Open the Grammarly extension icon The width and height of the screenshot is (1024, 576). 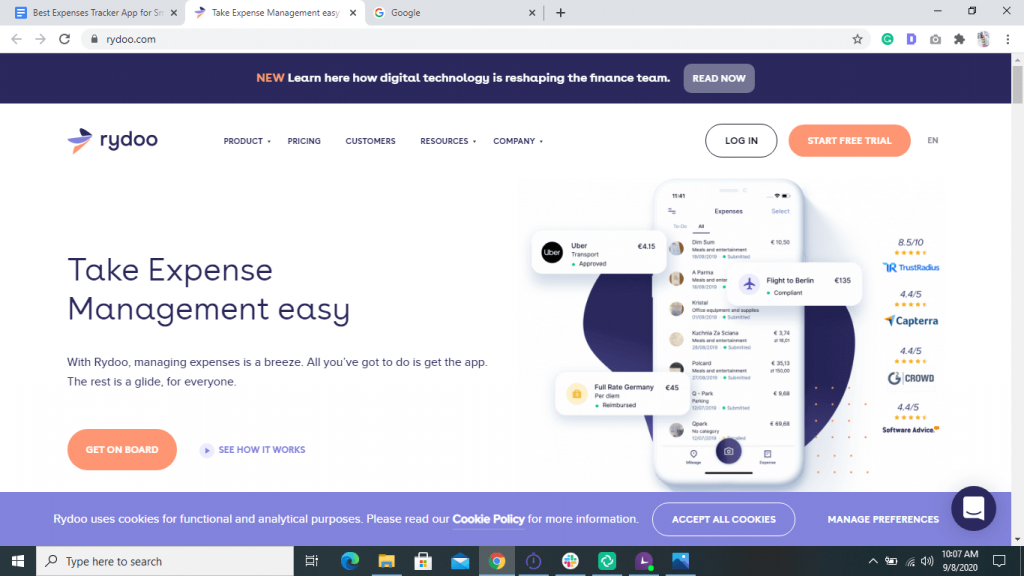[888, 39]
